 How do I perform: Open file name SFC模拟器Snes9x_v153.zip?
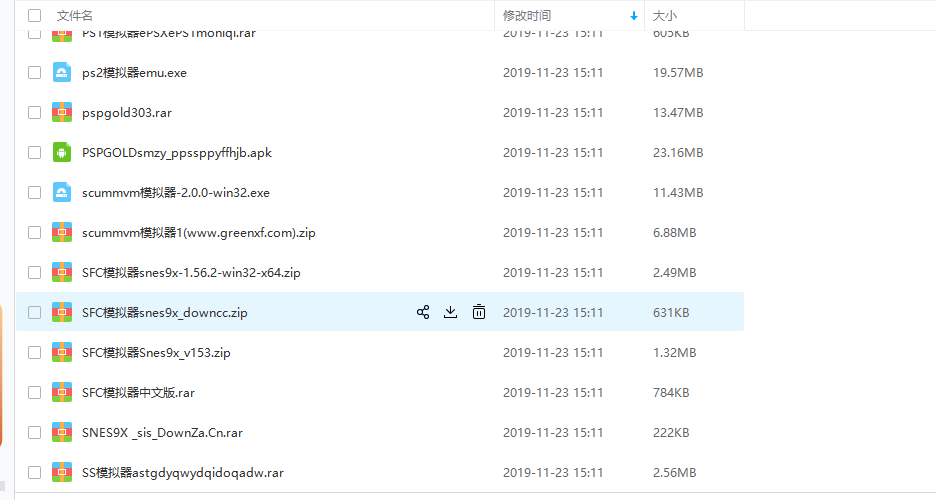click(x=156, y=353)
